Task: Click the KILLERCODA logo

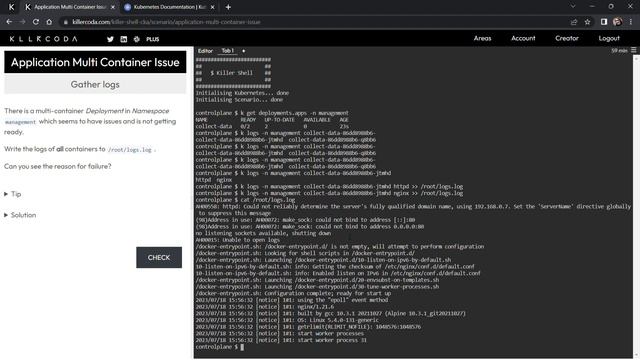Action: click(x=43, y=39)
